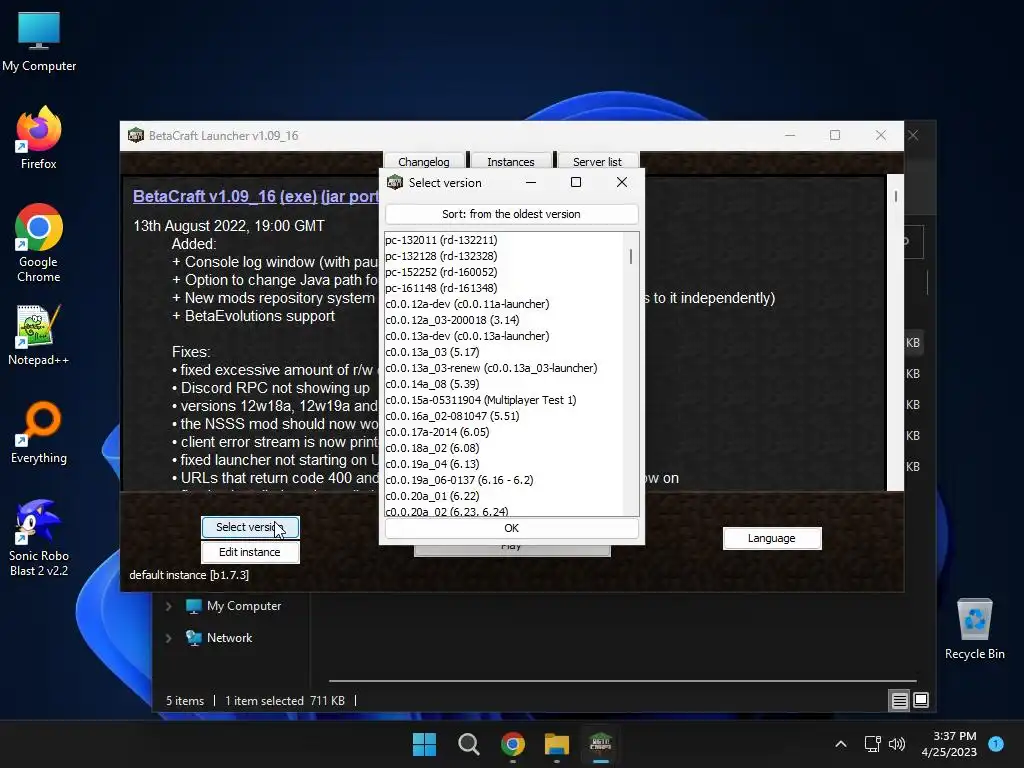Open File Explorer from taskbar
The image size is (1024, 768).
point(556,744)
